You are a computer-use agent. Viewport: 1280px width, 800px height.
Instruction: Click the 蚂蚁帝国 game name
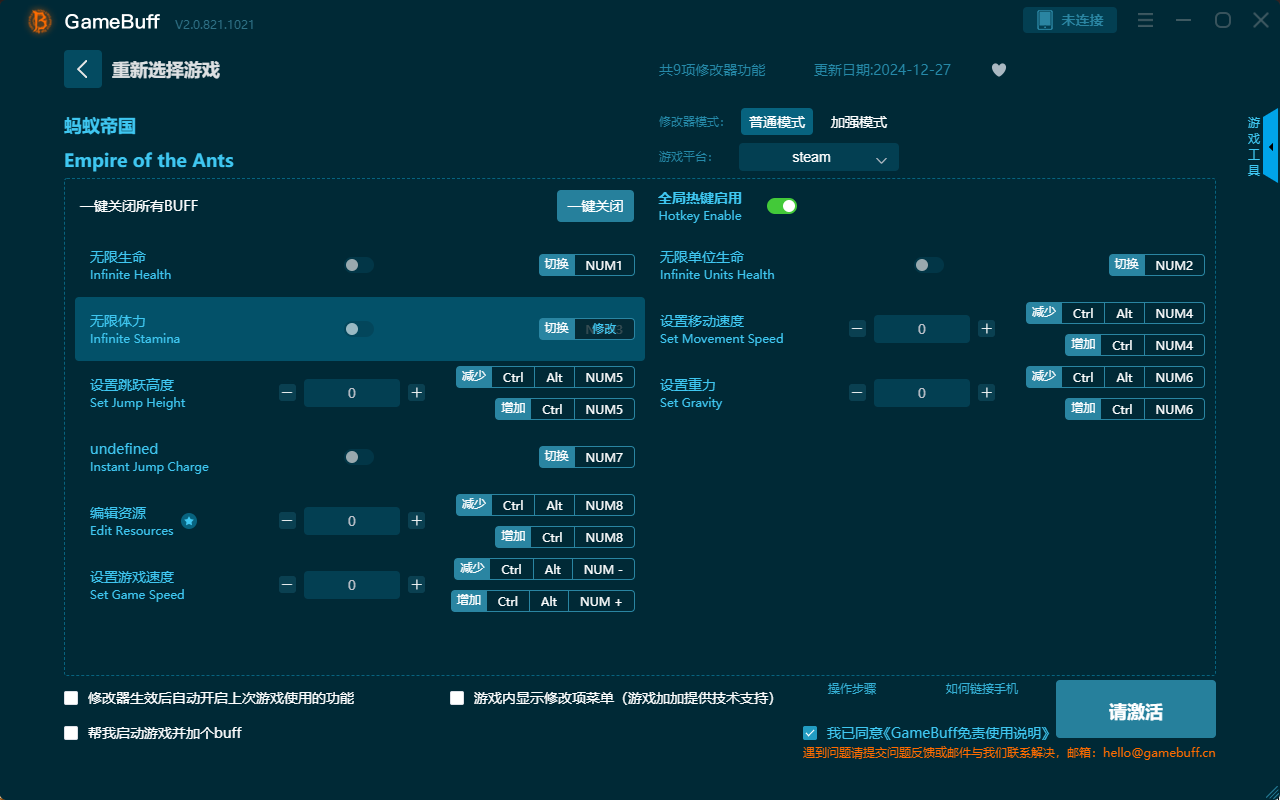100,126
